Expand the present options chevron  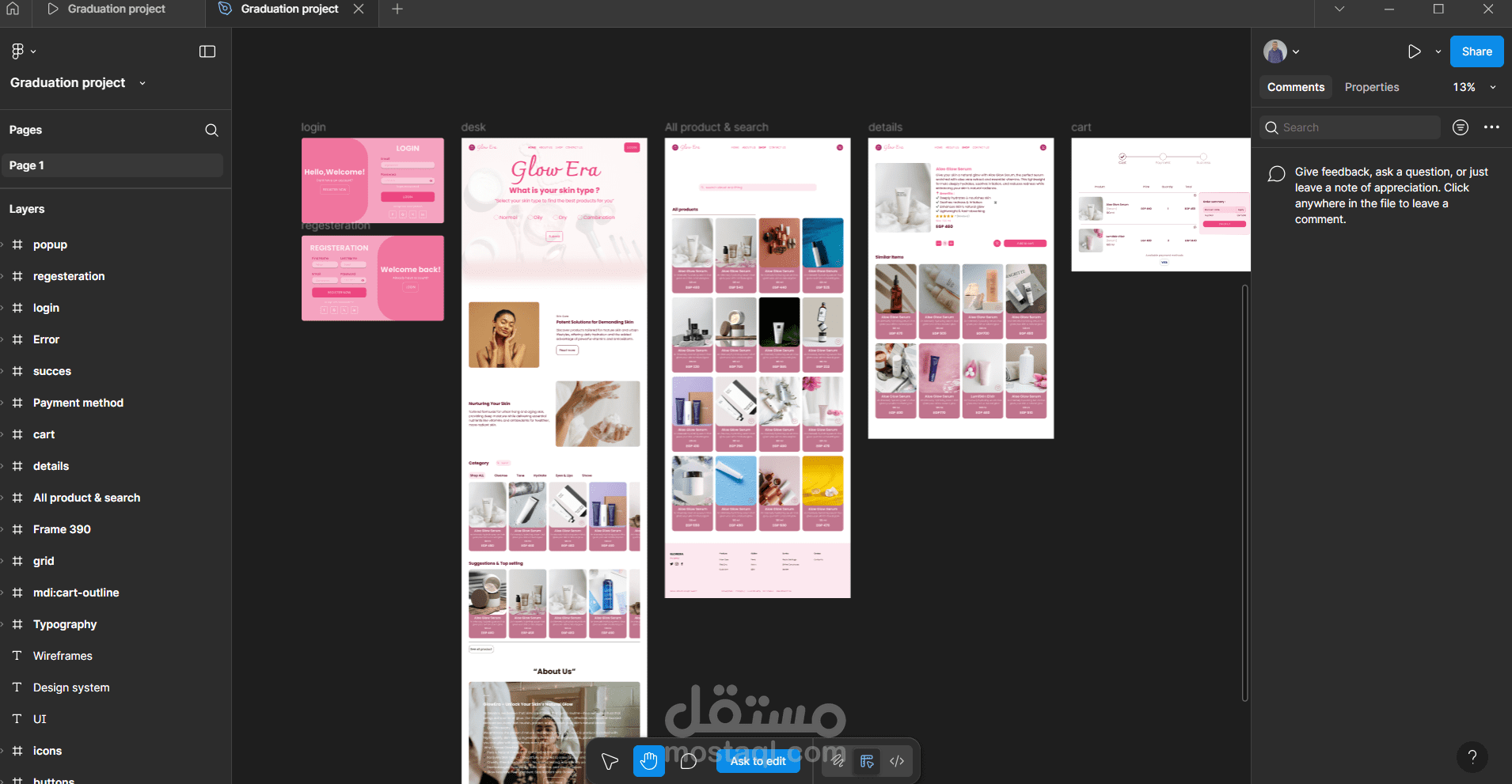tap(1438, 51)
